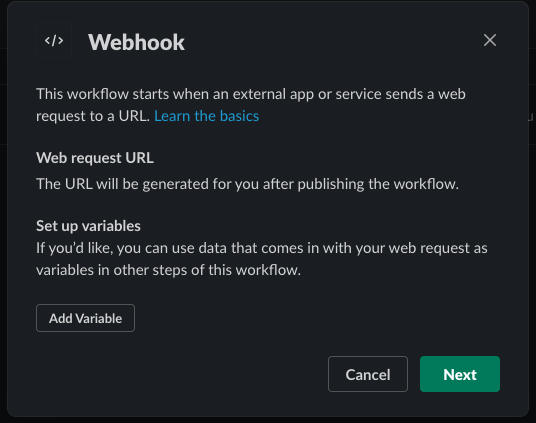
Task: Open the Learn the basics link
Action: pos(206,116)
